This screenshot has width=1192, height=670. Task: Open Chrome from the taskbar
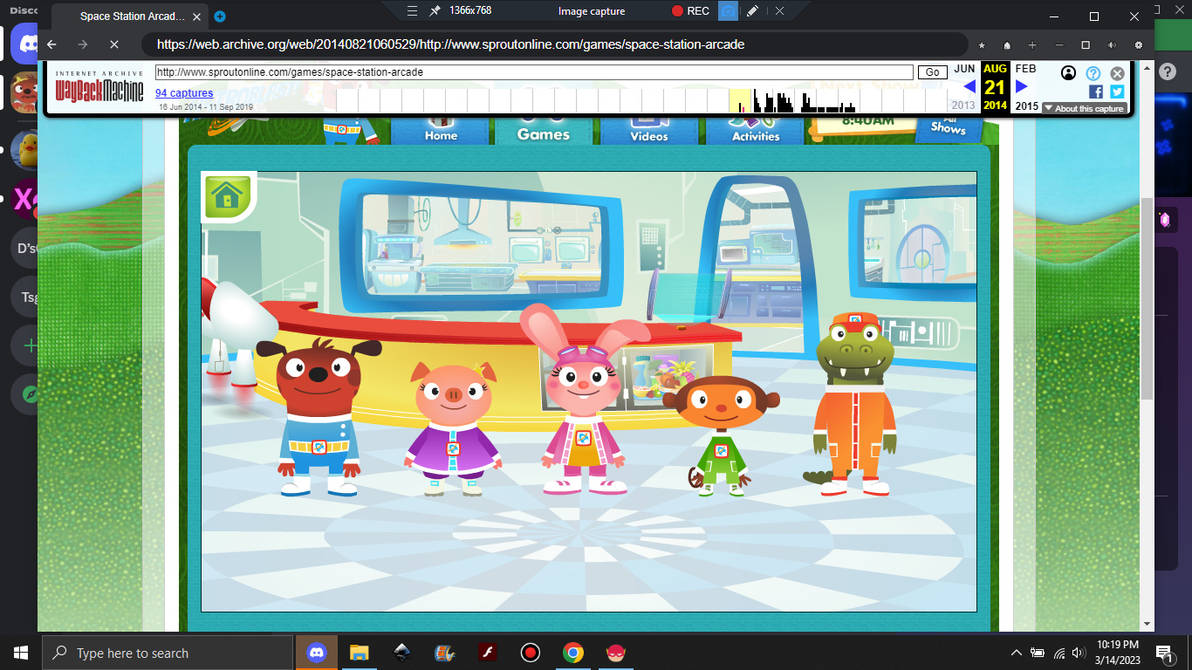573,653
